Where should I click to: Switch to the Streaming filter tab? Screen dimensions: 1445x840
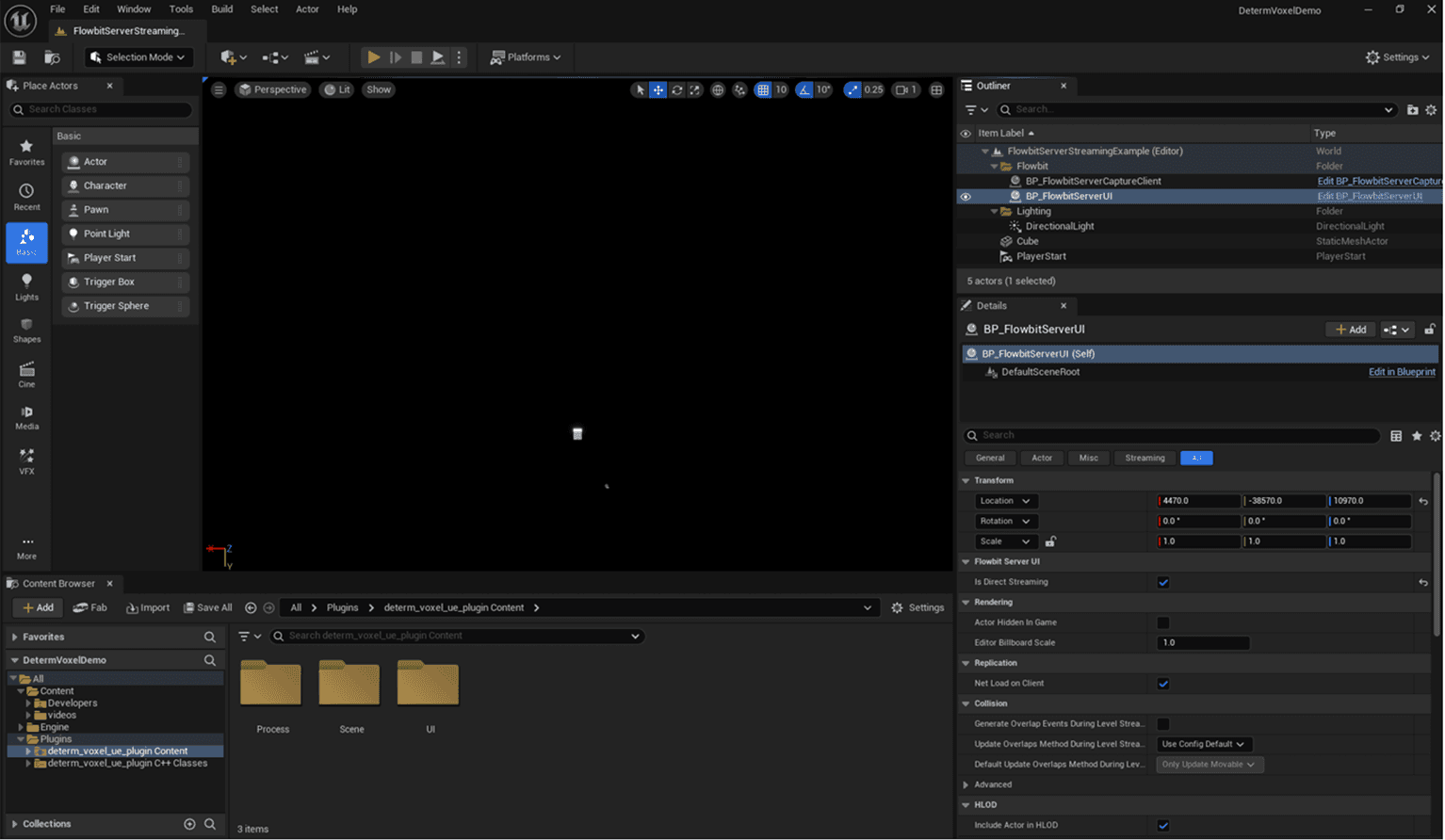[1145, 459]
